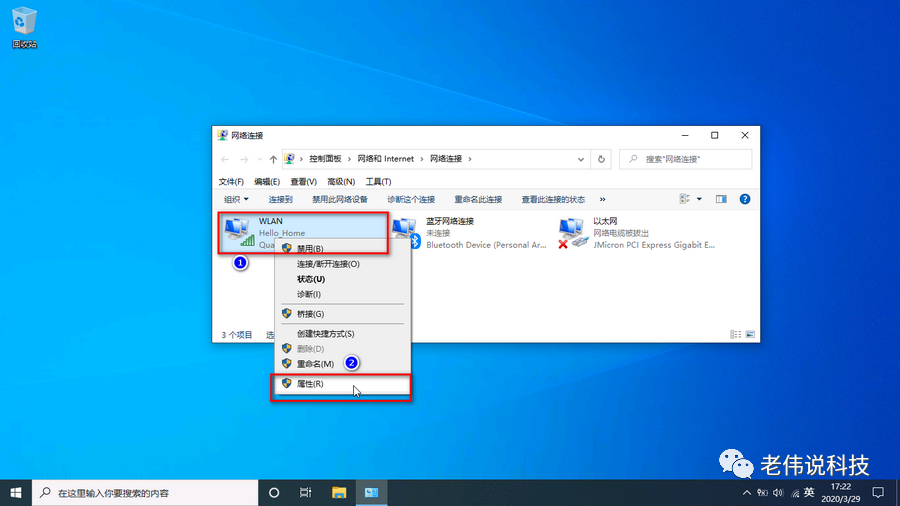900x506 pixels.
Task: Choose 连接/断开连接(O) in context menu
Action: 343,264
